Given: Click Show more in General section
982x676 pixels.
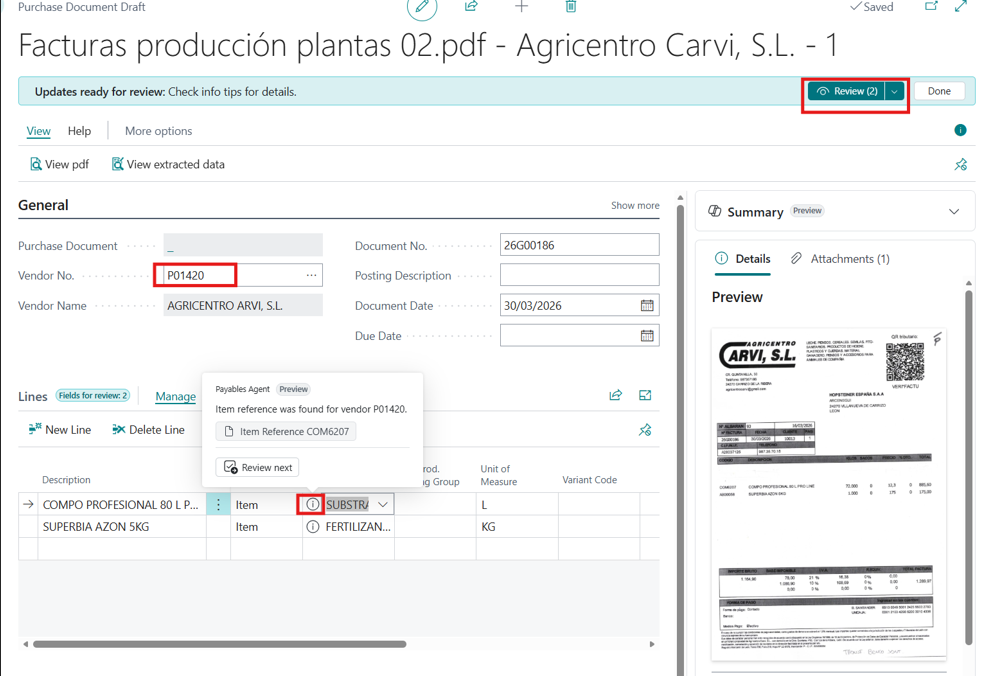Looking at the screenshot, I should pyautogui.click(x=635, y=205).
